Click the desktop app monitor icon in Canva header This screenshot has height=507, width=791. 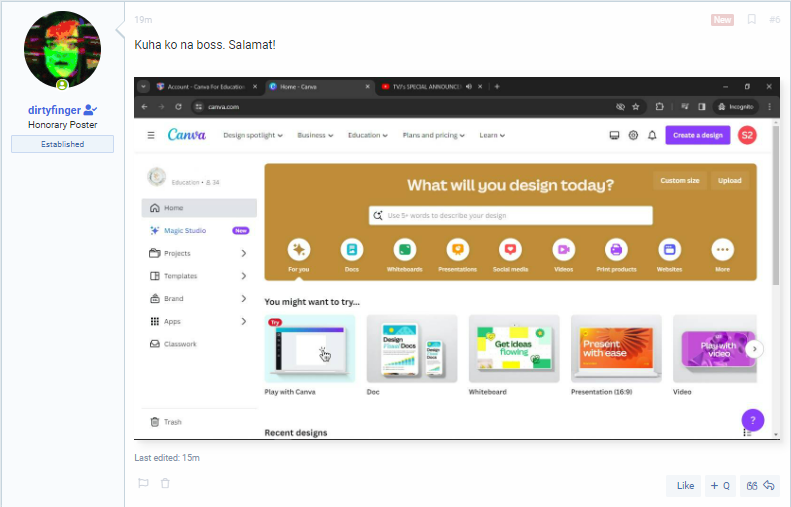614,135
